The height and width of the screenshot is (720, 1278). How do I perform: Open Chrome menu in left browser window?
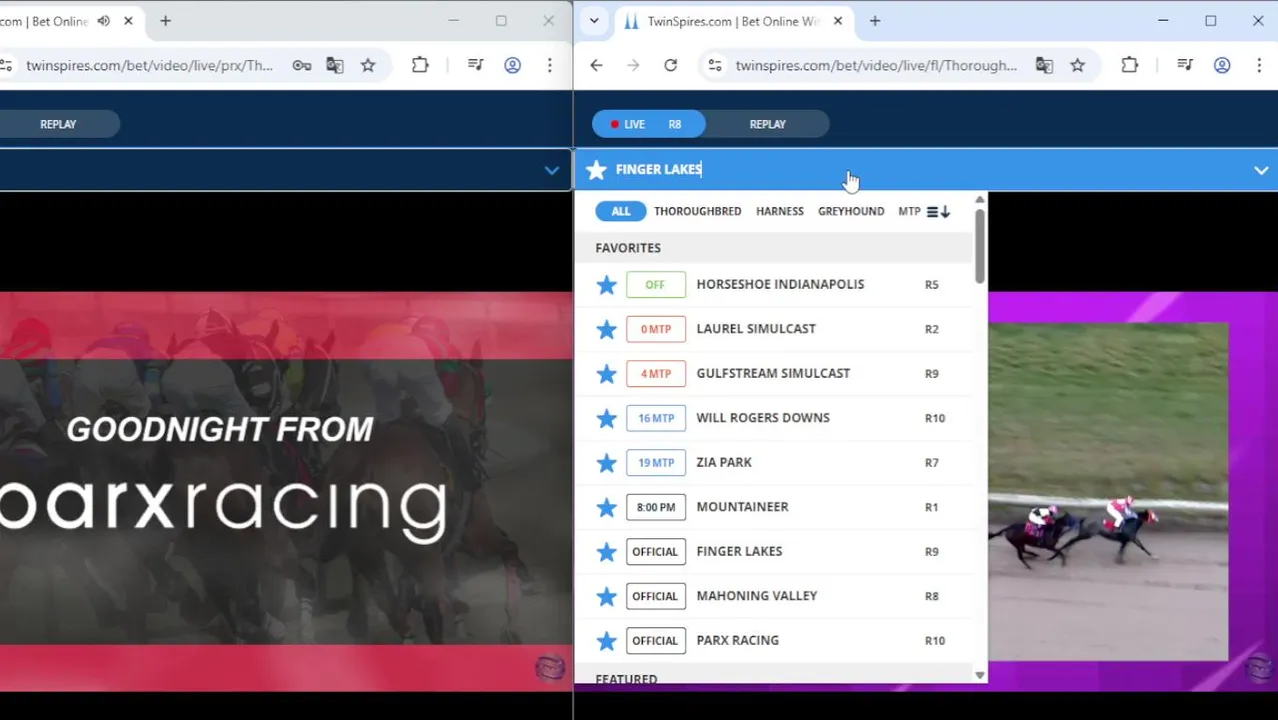(x=549, y=65)
